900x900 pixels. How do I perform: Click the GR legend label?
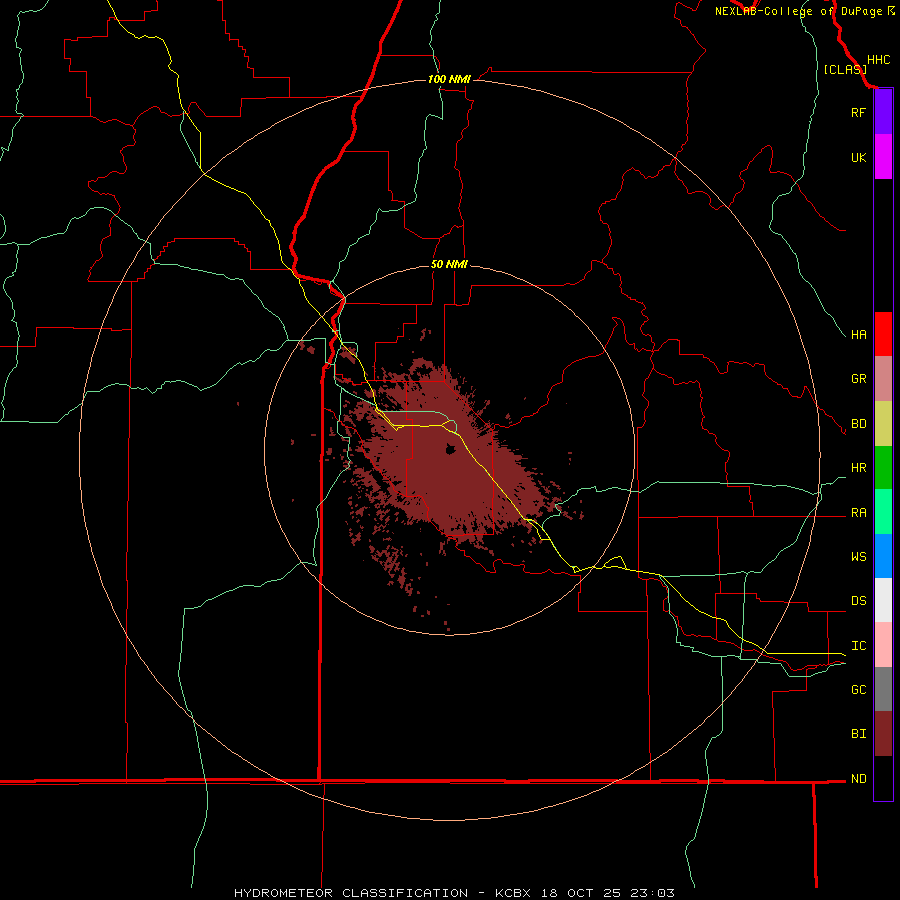(858, 379)
